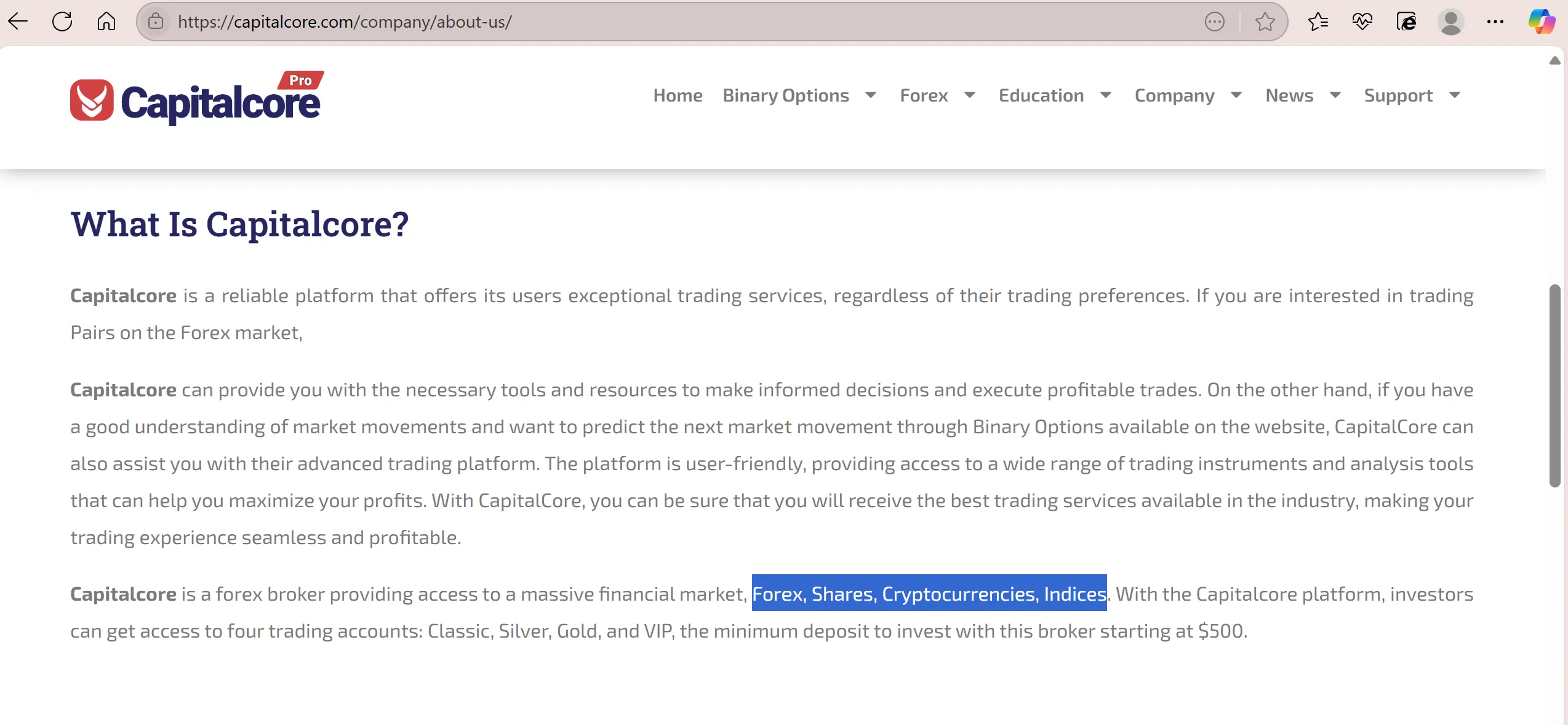Image resolution: width=1568 pixels, height=725 pixels.
Task: Go back to the previous page
Action: coord(18,22)
